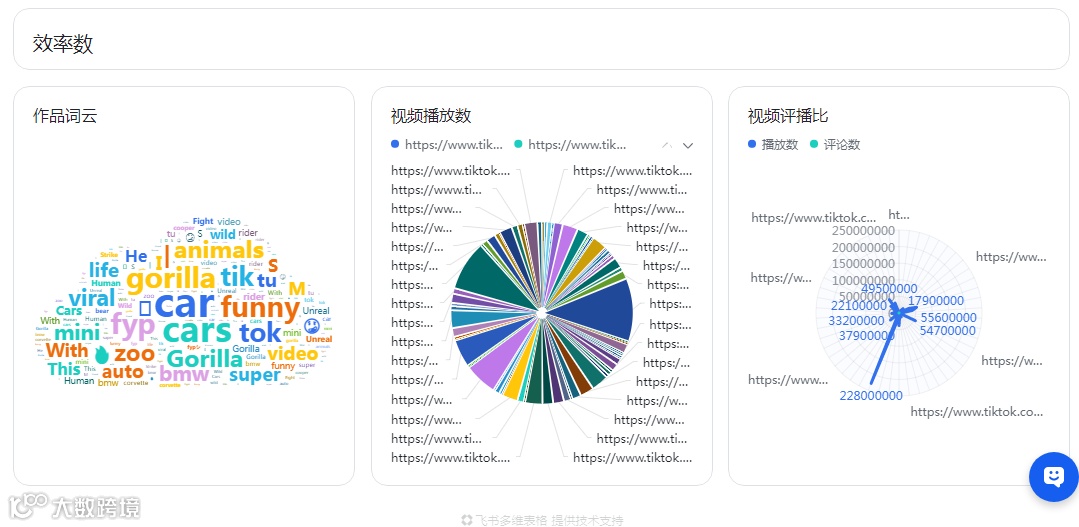This screenshot has width=1079, height=527.
Task: Click the large blue 'super' word in cloud
Action: (255, 376)
